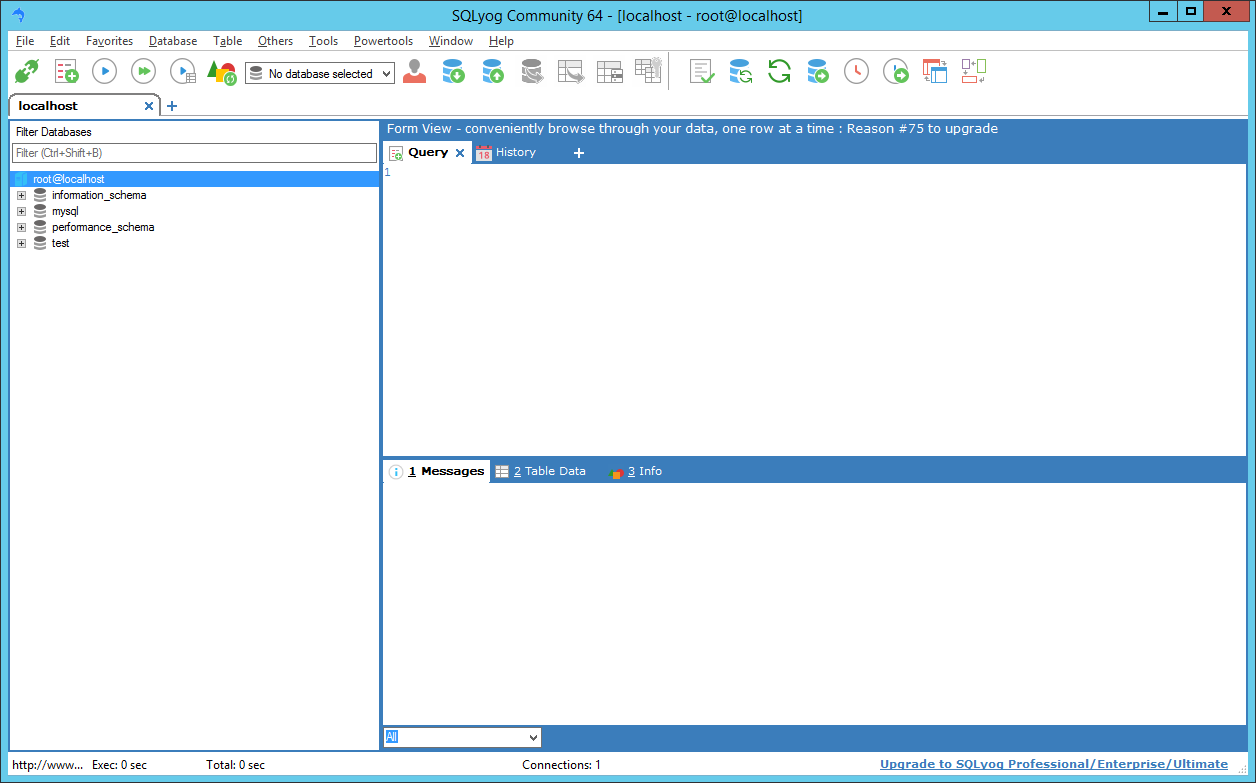Expand the mysql database node
Screen dimensions: 1256x783
click(x=21, y=212)
